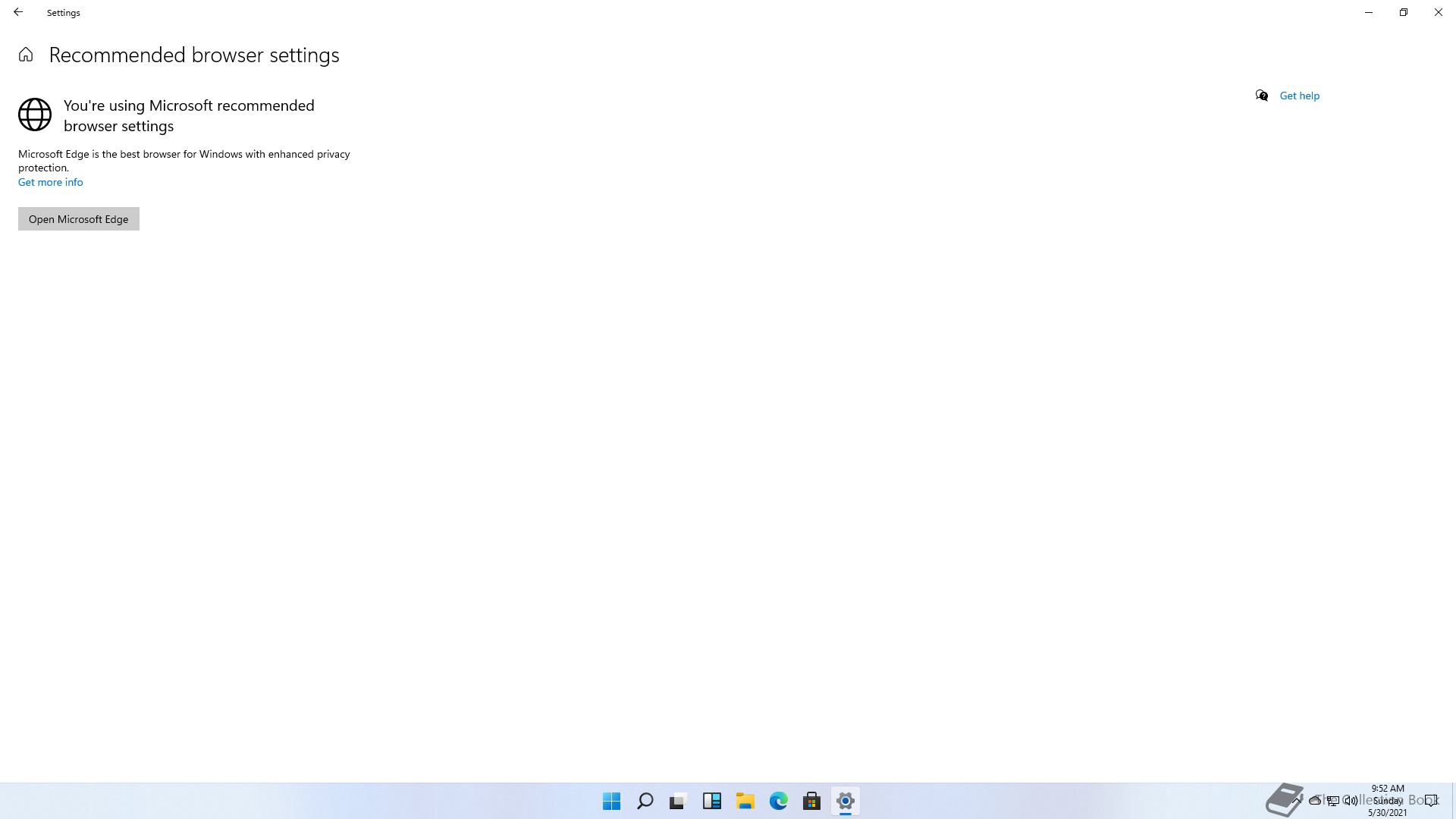Open Microsoft Store from taskbar
The height and width of the screenshot is (819, 1456).
pyautogui.click(x=812, y=801)
